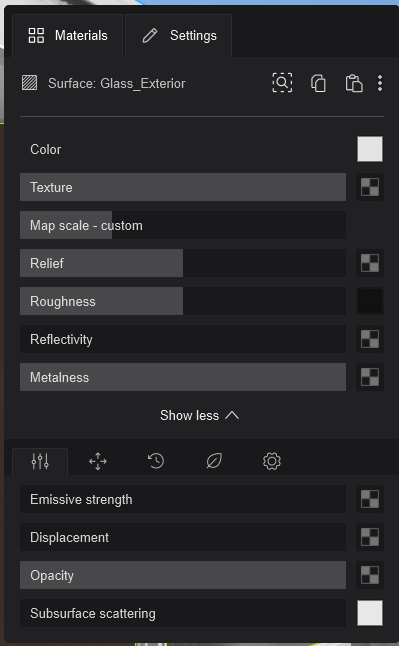The width and height of the screenshot is (399, 646).
Task: Click the Map scale - custom field
Action: [x=183, y=225]
